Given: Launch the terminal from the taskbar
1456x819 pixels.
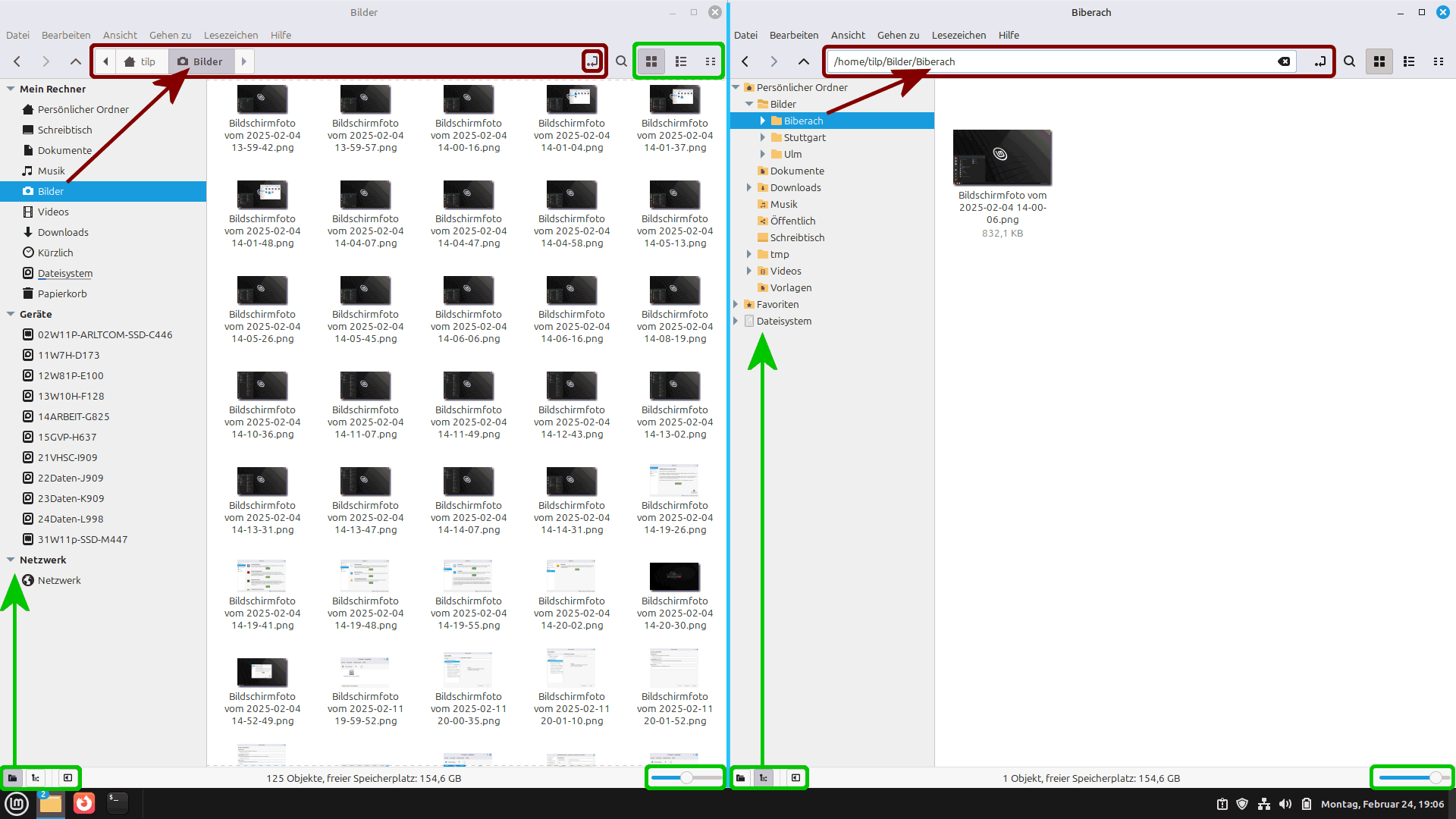Looking at the screenshot, I should pyautogui.click(x=117, y=803).
